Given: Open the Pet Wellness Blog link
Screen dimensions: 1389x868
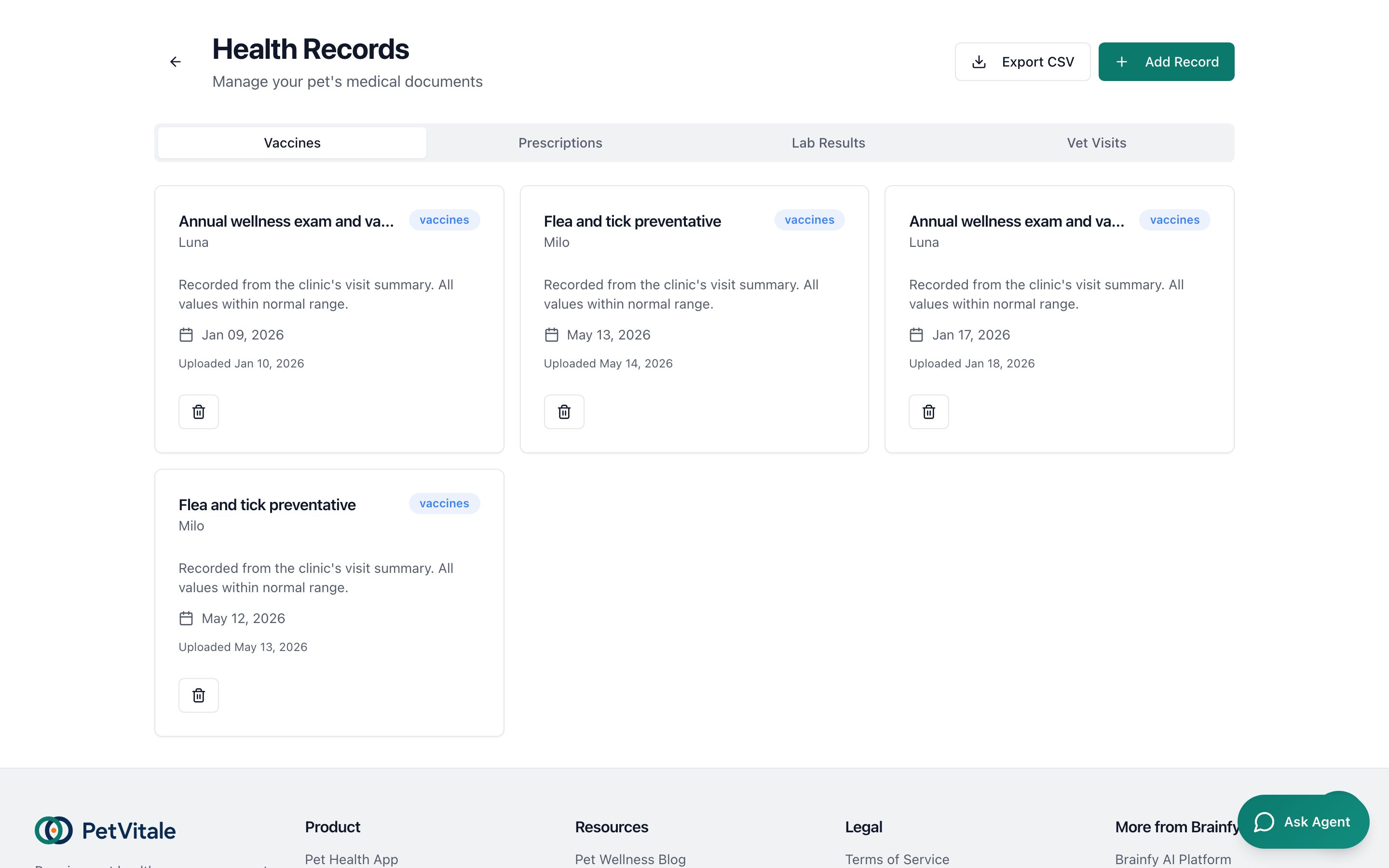Looking at the screenshot, I should point(630,859).
